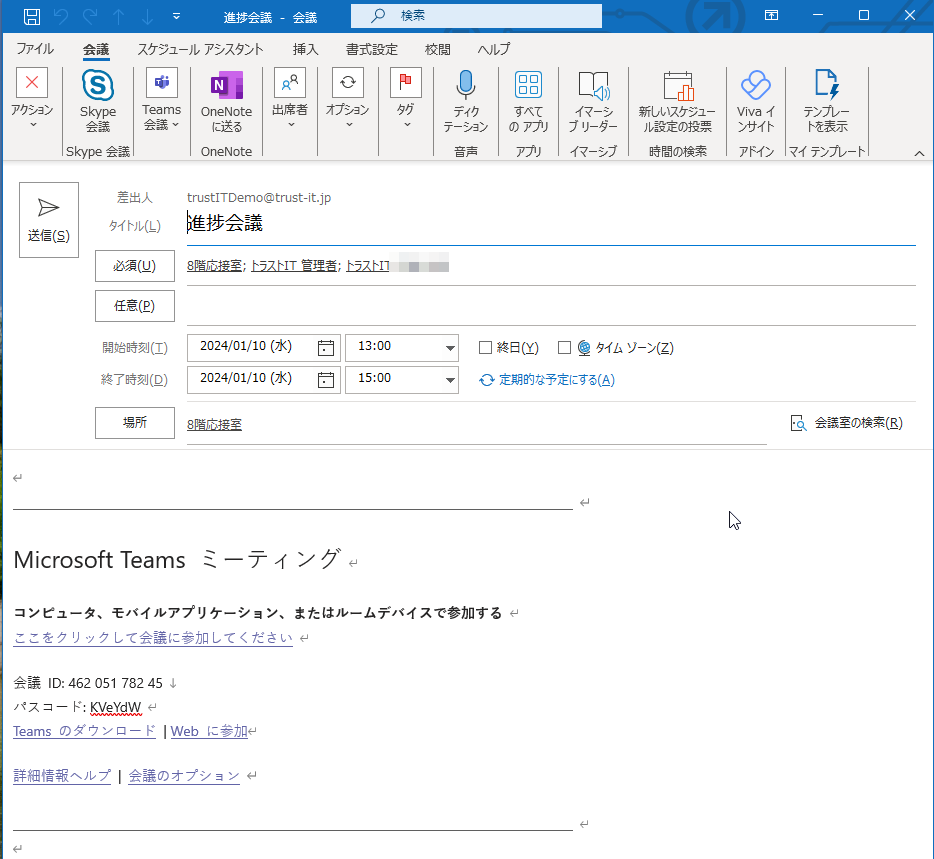Viewport: 934px width, 859px height.
Task: Click the タイトル subject input field
Action: (550, 224)
